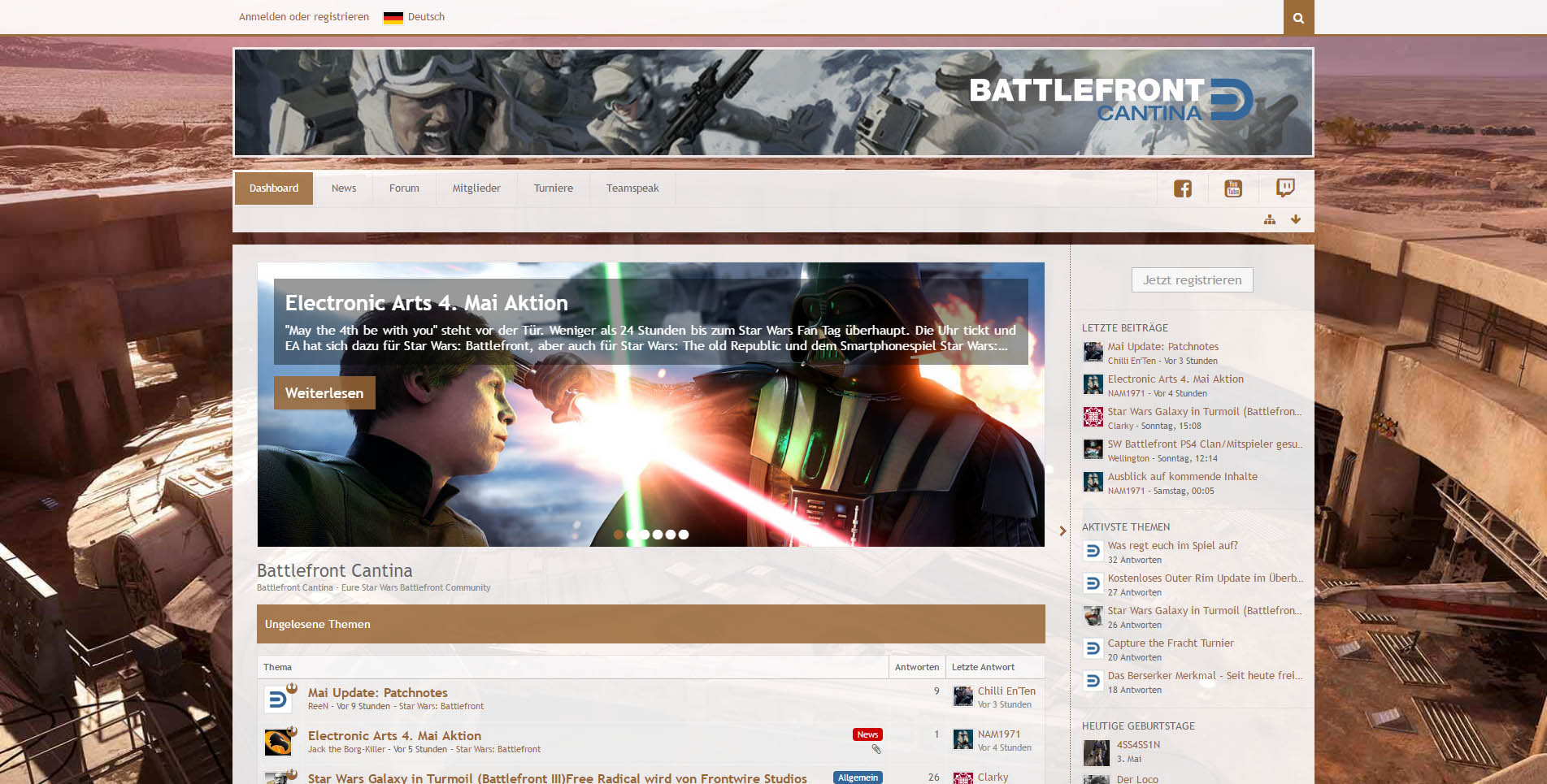Click author Jack the Borg-Killer

[x=346, y=750]
